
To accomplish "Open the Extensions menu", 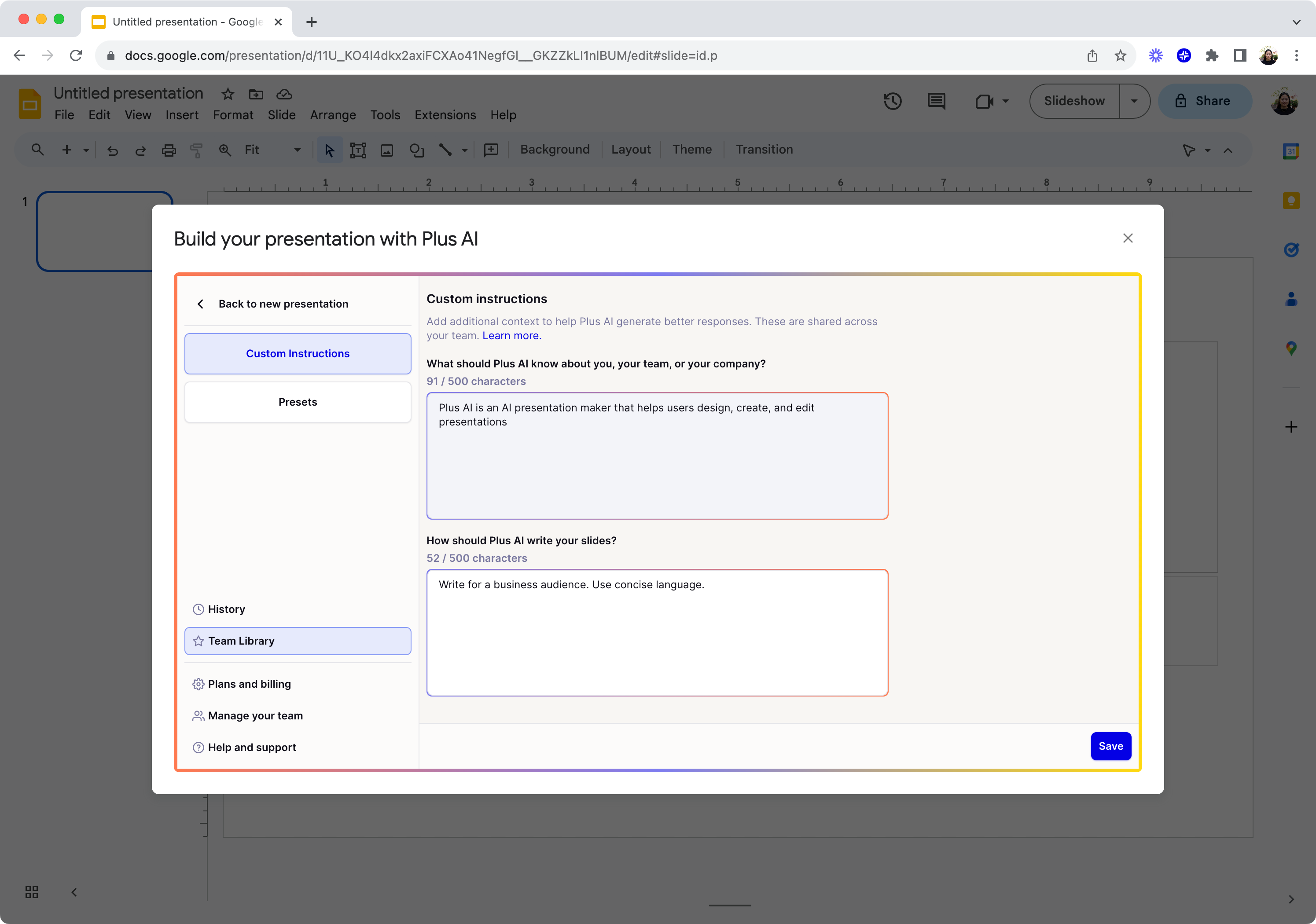I will 445,115.
